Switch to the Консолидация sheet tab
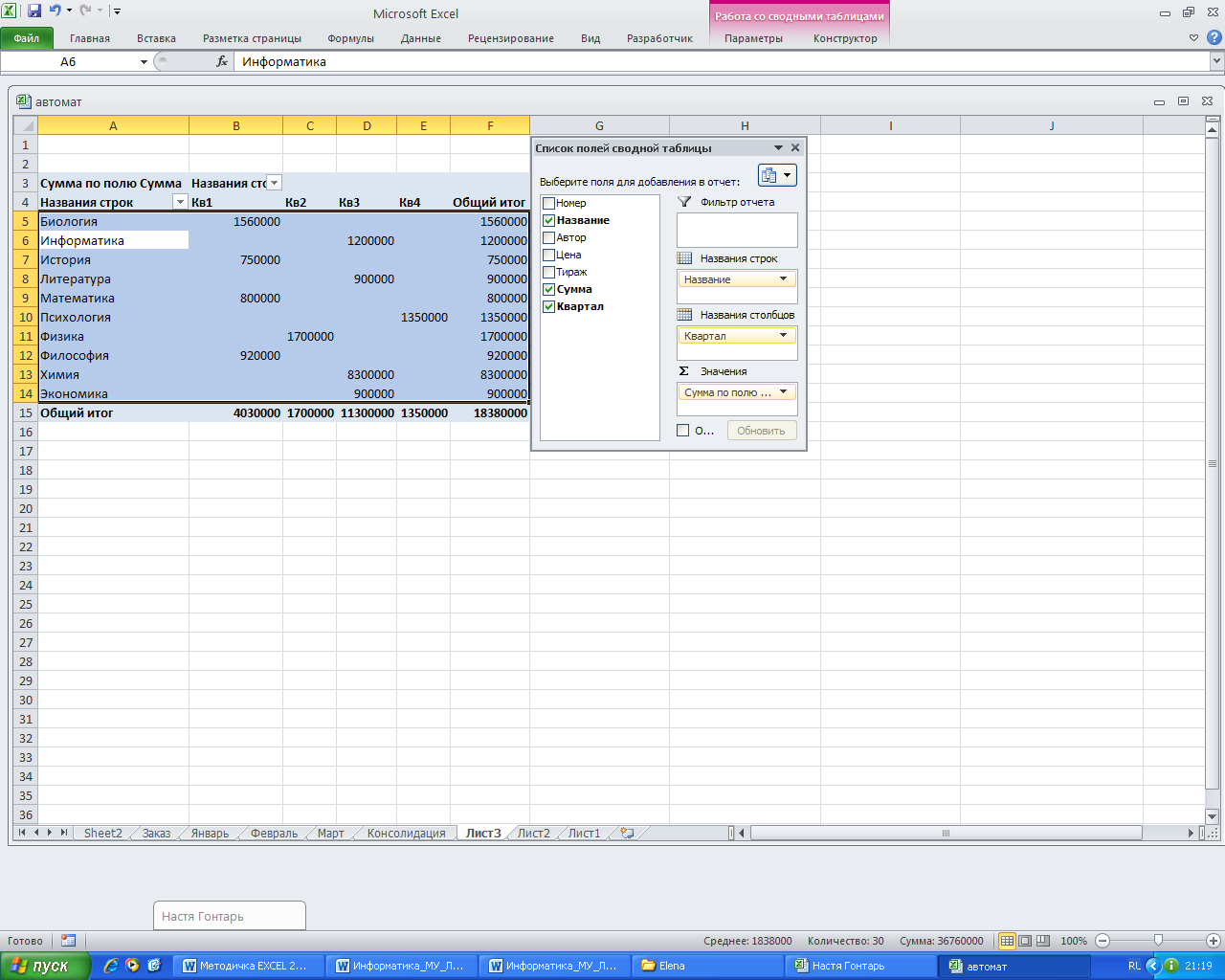 (x=406, y=833)
